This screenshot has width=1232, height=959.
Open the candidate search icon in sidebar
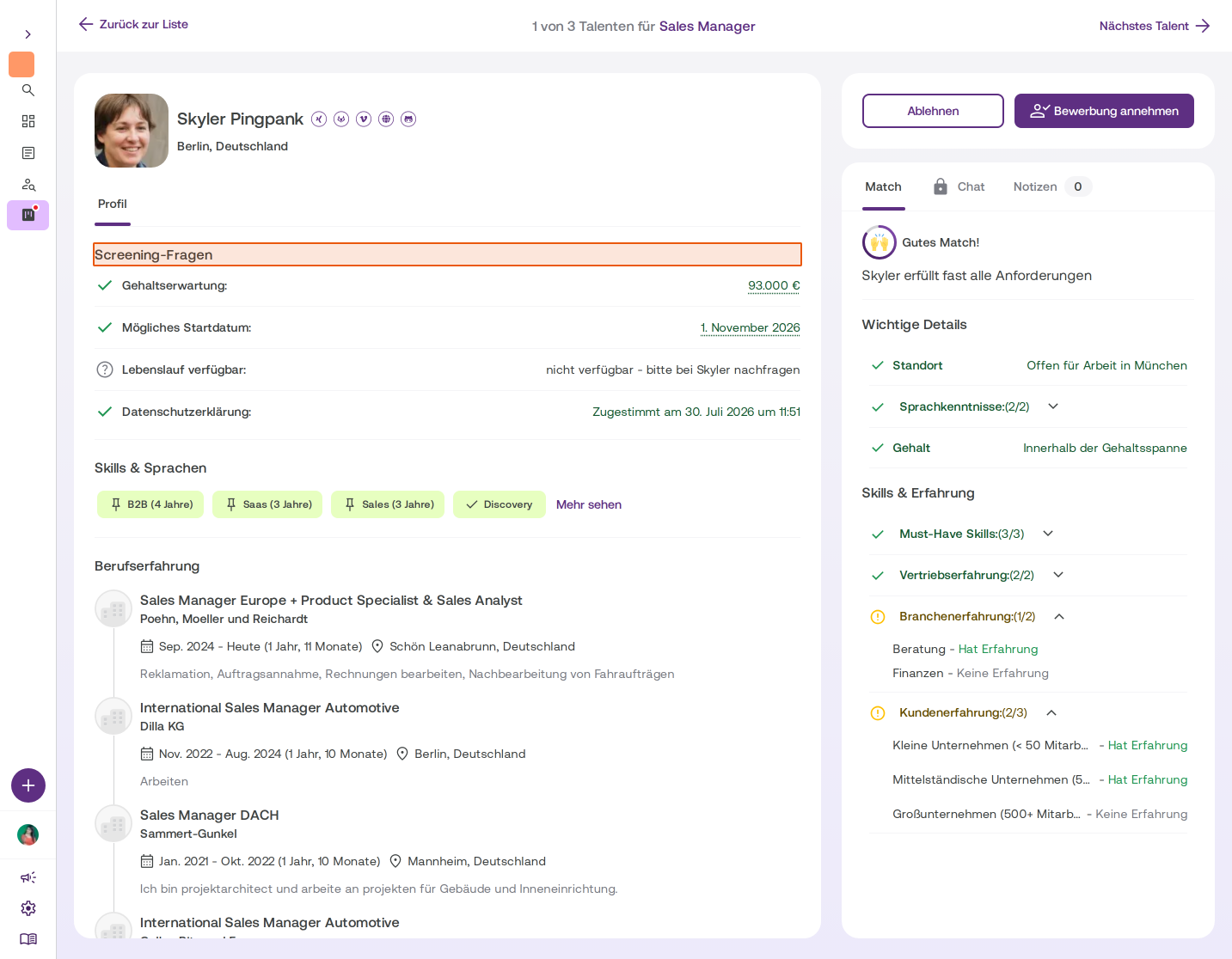[x=28, y=184]
